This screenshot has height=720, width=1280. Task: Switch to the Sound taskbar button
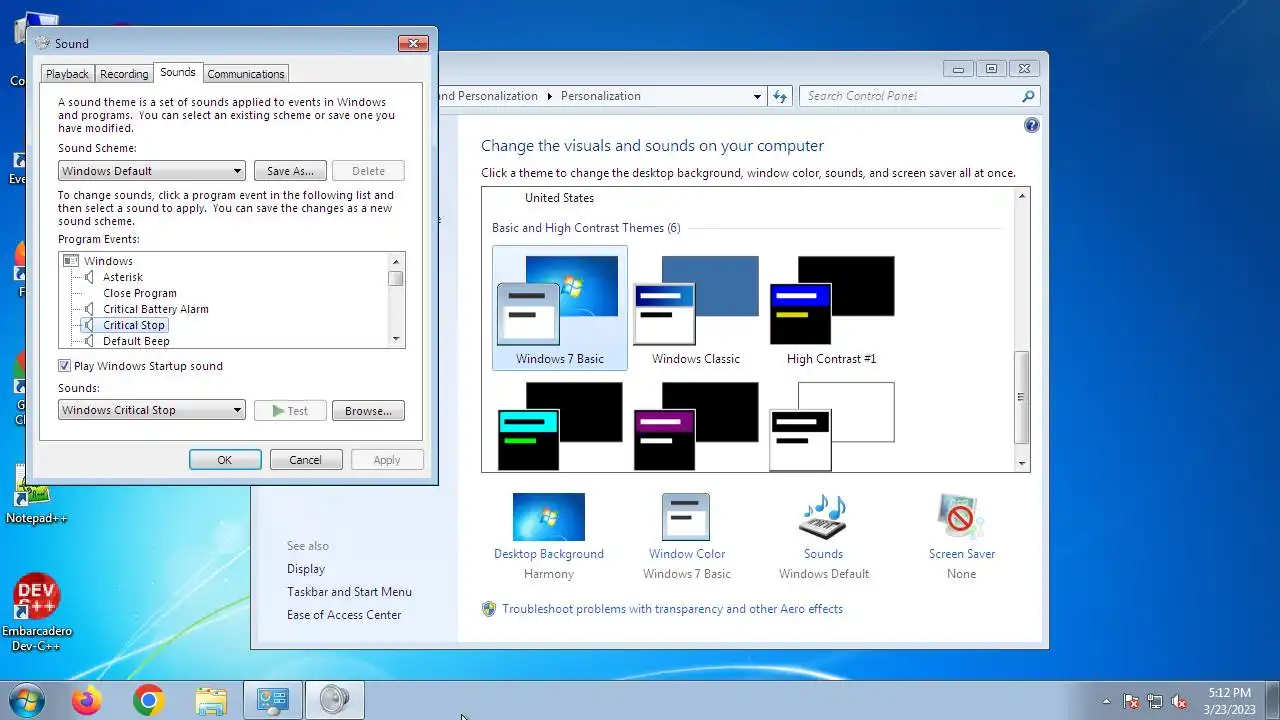[334, 701]
